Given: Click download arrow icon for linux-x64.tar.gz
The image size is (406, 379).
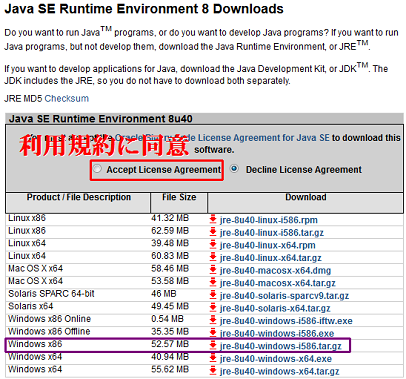Looking at the screenshot, I should point(213,257).
